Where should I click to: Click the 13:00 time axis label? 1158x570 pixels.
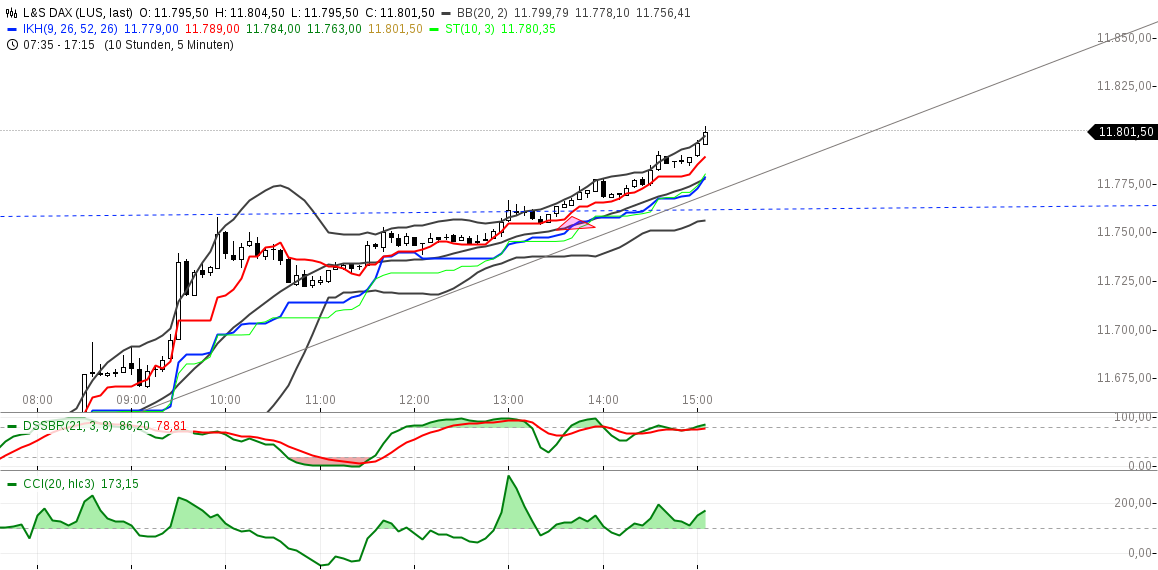(508, 400)
